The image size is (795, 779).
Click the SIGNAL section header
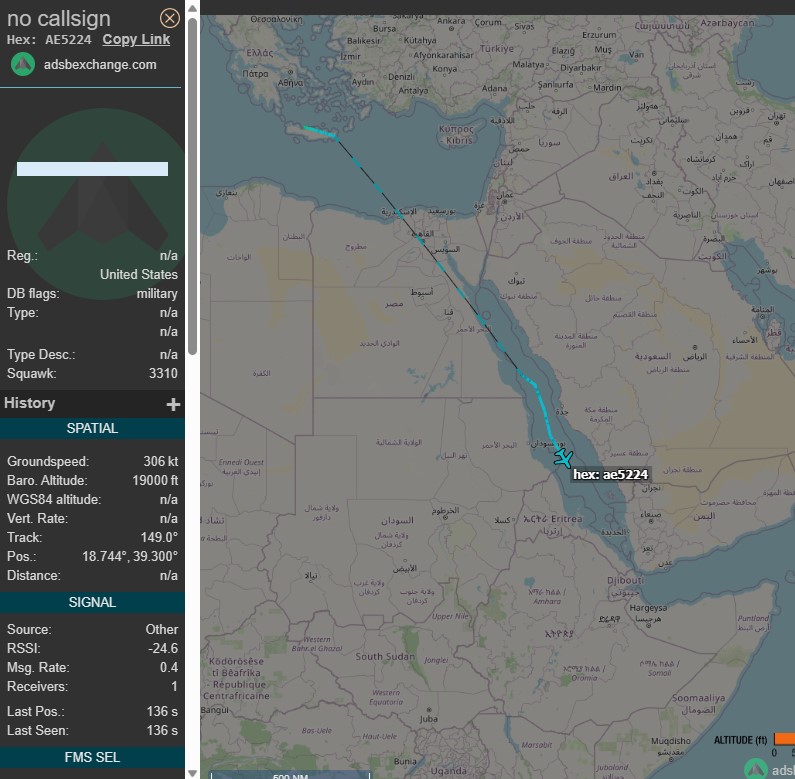[x=92, y=603]
